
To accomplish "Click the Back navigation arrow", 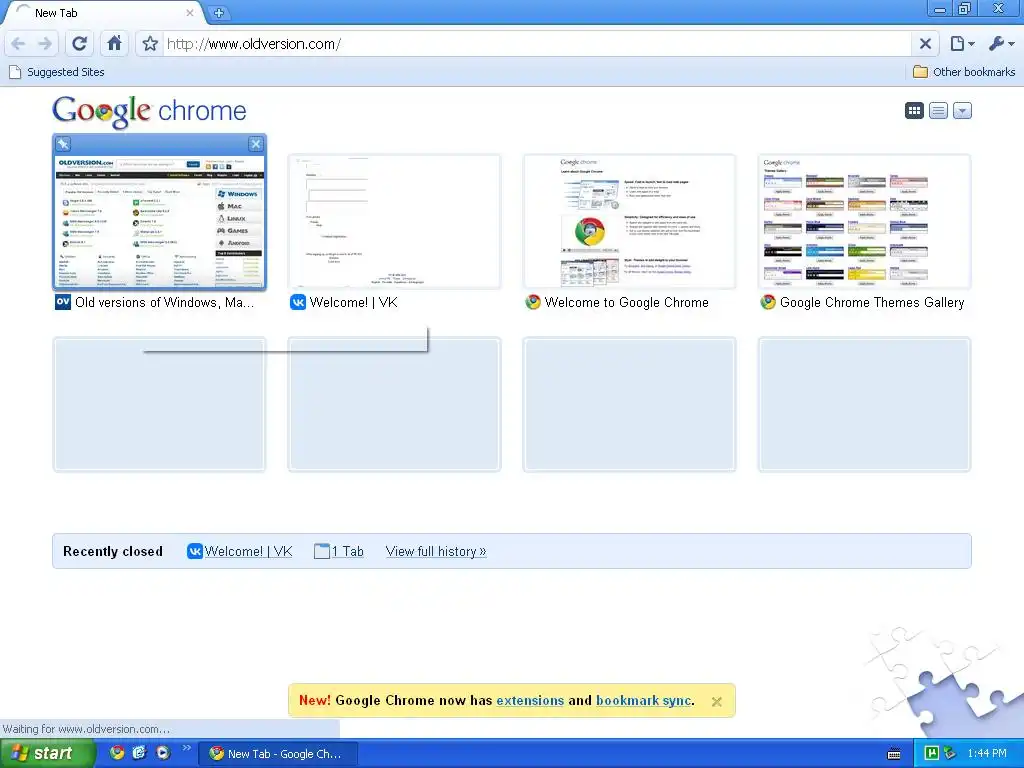I will click(x=18, y=44).
